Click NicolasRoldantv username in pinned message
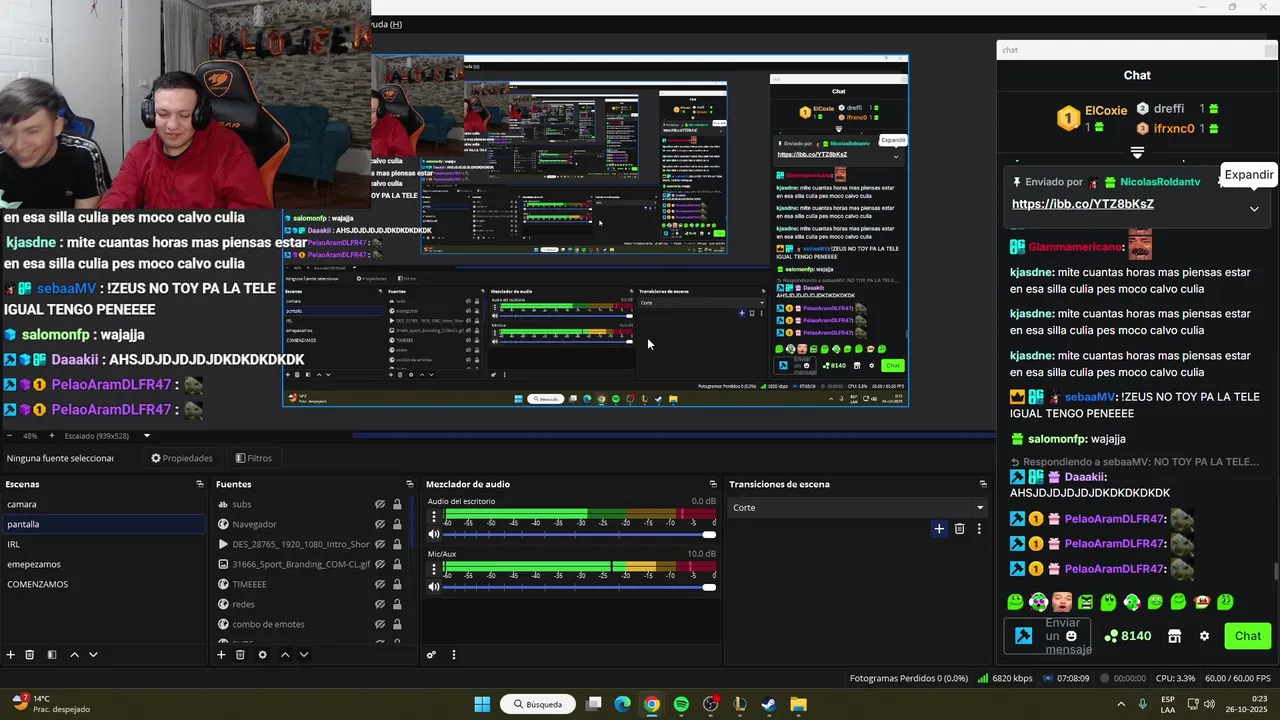Viewport: 1280px width, 720px height. pos(1160,182)
